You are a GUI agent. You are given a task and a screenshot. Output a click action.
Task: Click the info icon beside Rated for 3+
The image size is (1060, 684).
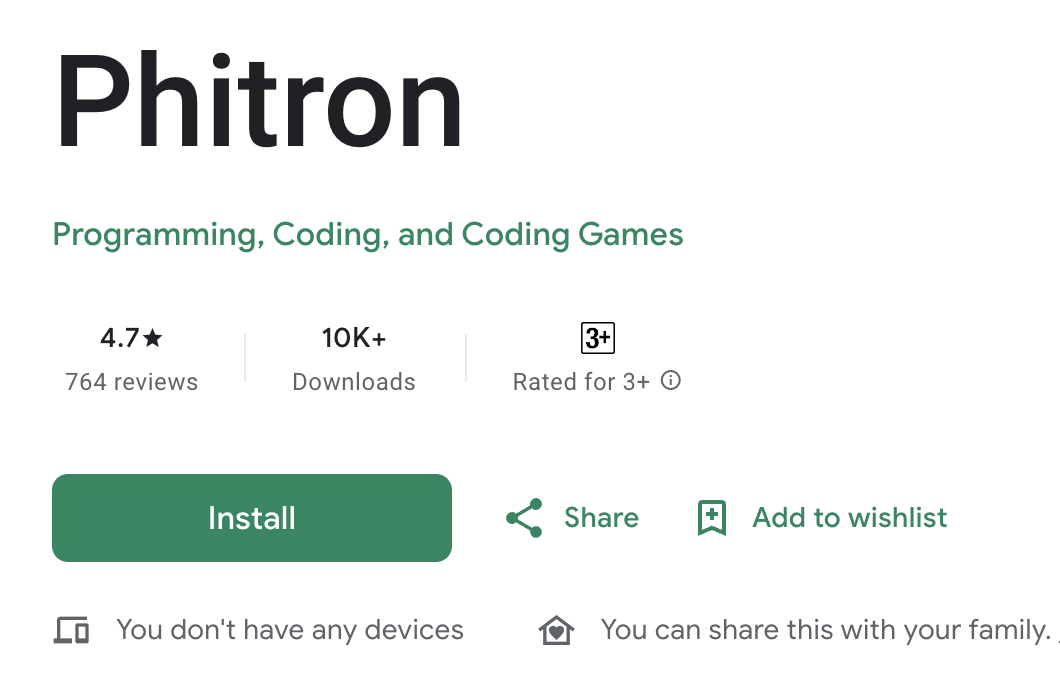(x=672, y=381)
